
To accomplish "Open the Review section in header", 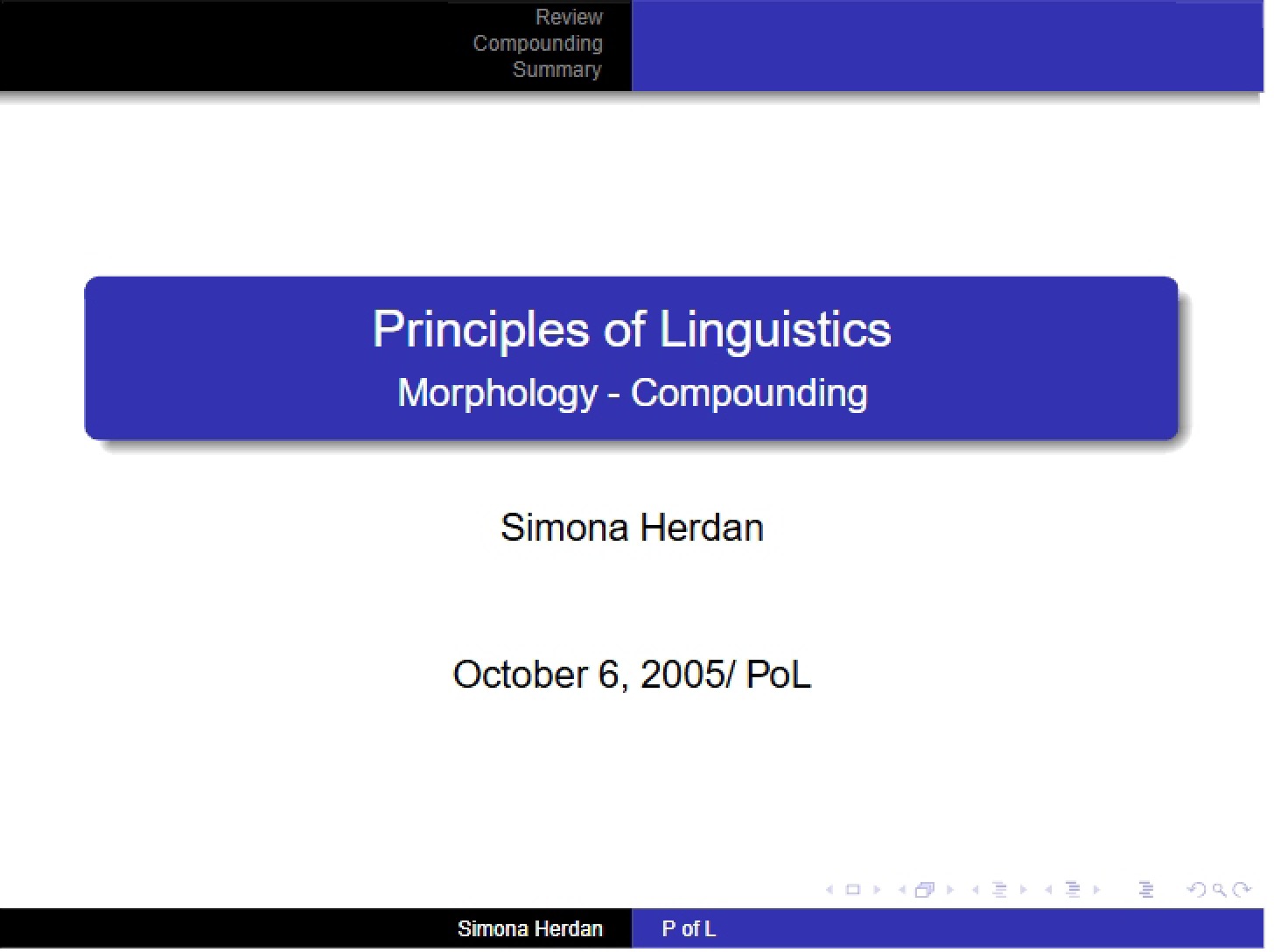I will (569, 17).
